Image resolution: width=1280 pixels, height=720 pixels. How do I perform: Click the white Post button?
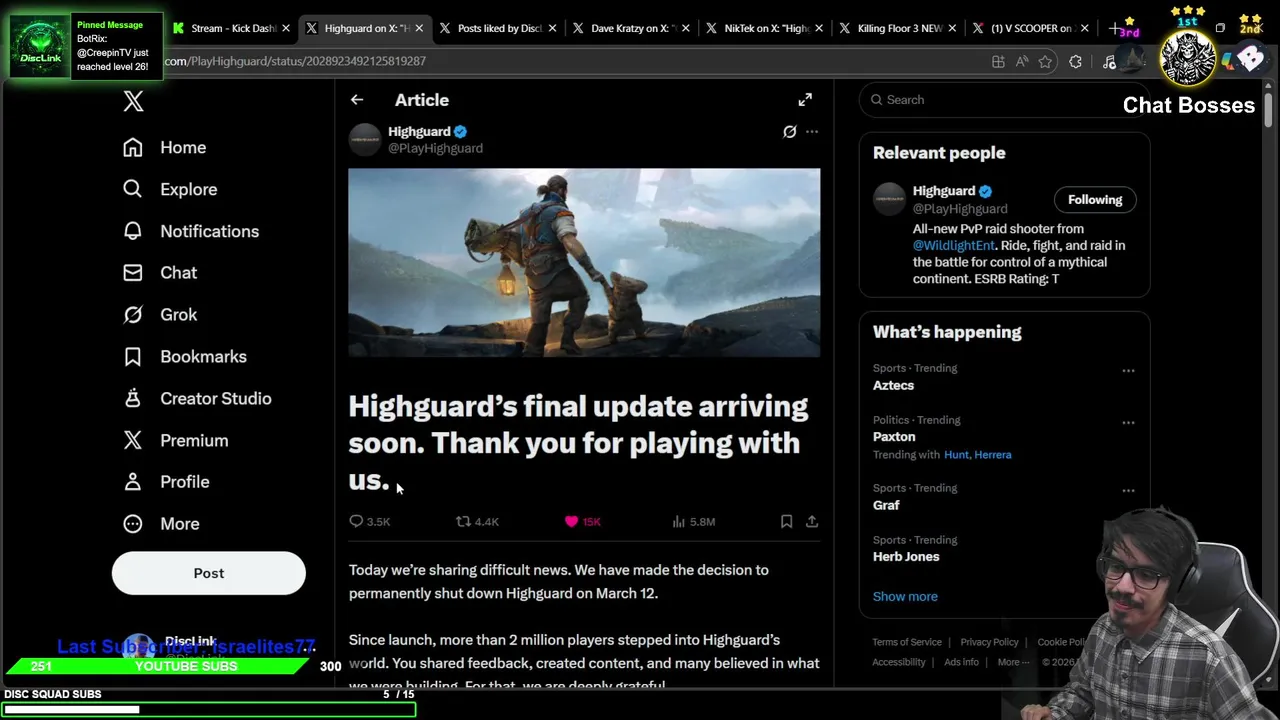point(208,573)
